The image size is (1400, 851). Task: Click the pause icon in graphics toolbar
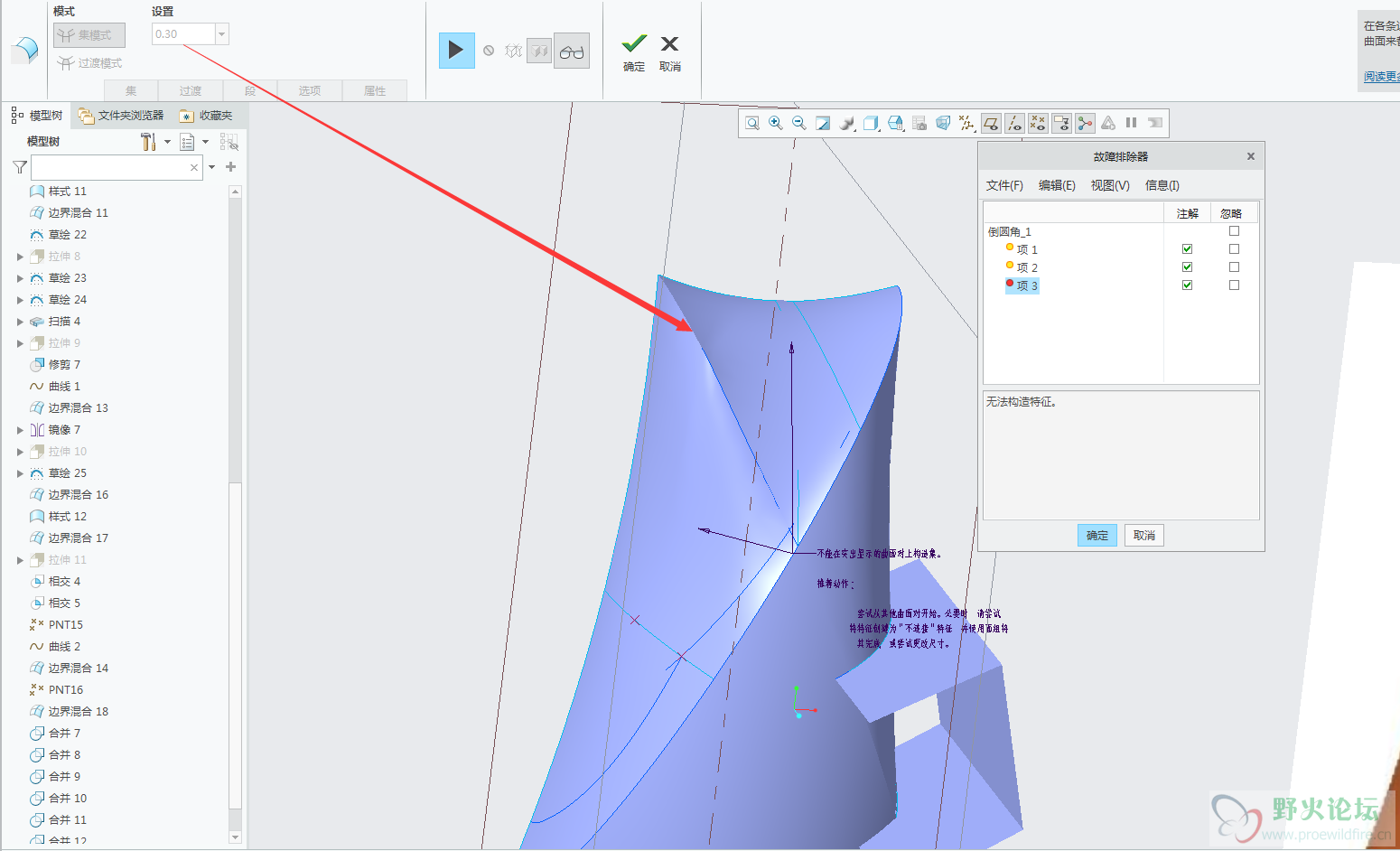[1131, 123]
